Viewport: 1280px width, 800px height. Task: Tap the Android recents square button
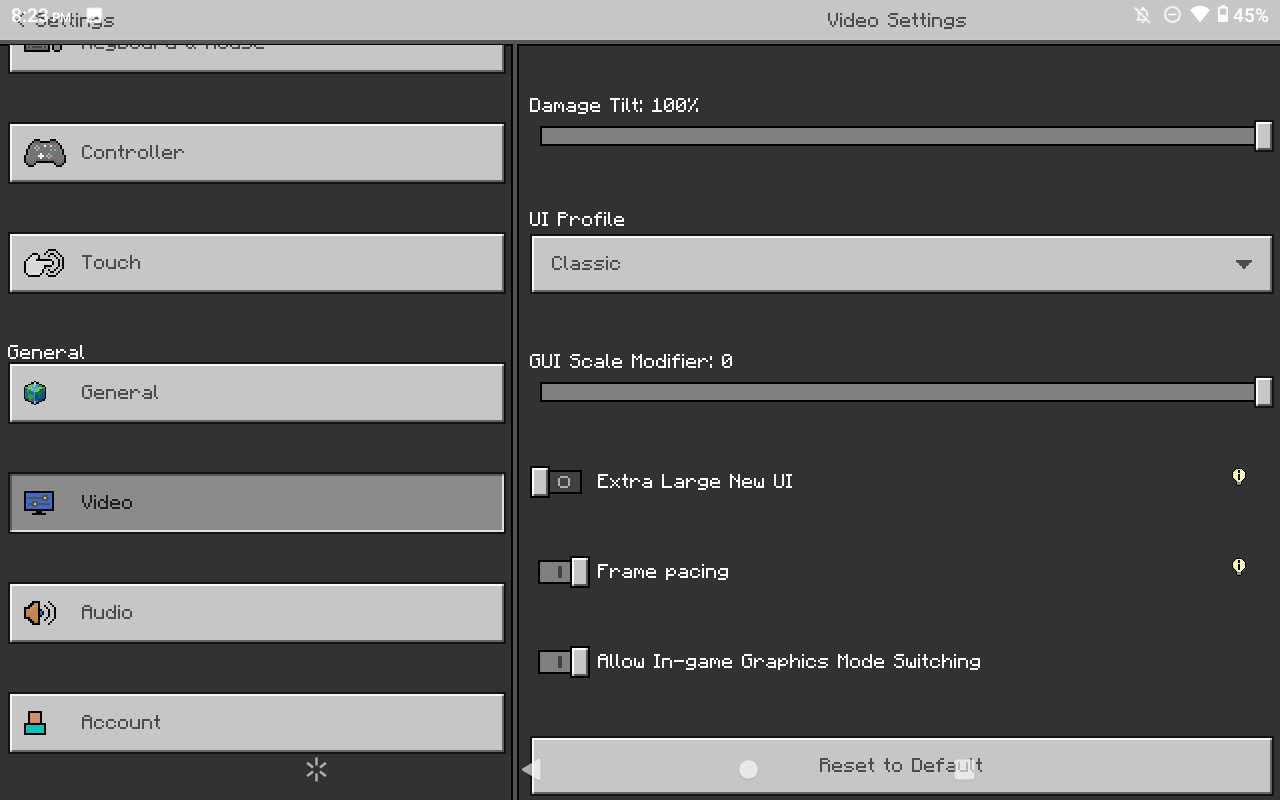point(964,769)
